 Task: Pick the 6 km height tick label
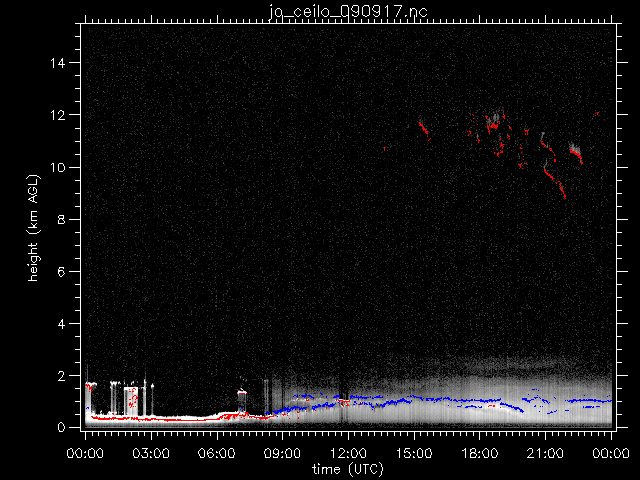pos(63,272)
